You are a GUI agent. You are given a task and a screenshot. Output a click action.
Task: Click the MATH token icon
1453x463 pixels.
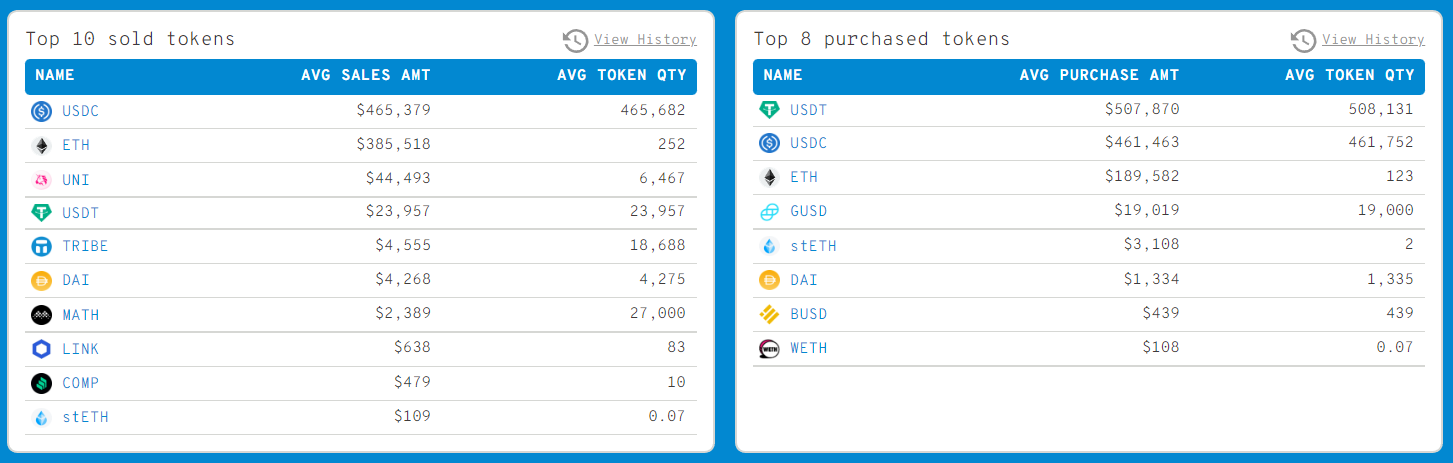pyautogui.click(x=41, y=315)
